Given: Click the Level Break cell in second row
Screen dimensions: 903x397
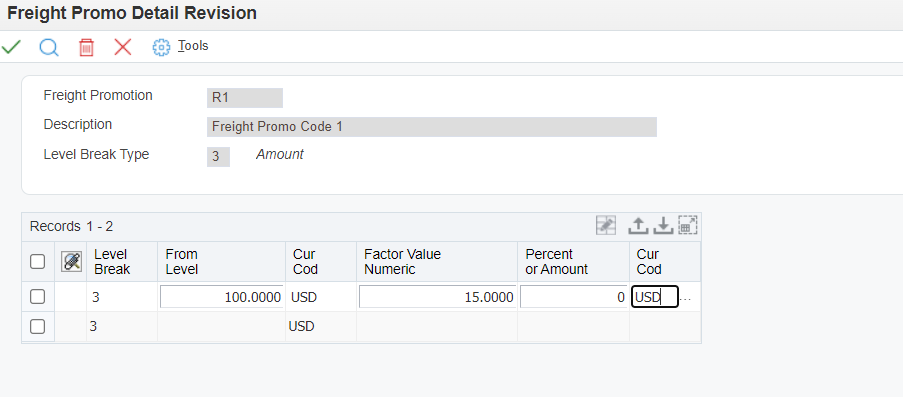Looking at the screenshot, I should tap(122, 326).
